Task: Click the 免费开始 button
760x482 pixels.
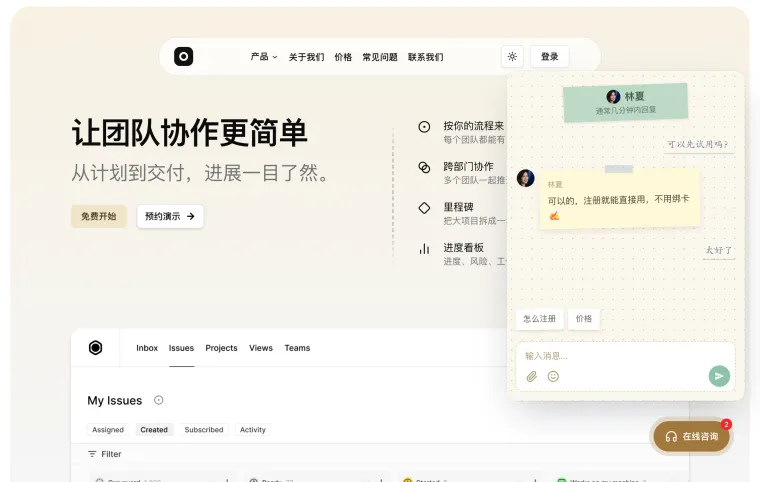Action: click(98, 216)
